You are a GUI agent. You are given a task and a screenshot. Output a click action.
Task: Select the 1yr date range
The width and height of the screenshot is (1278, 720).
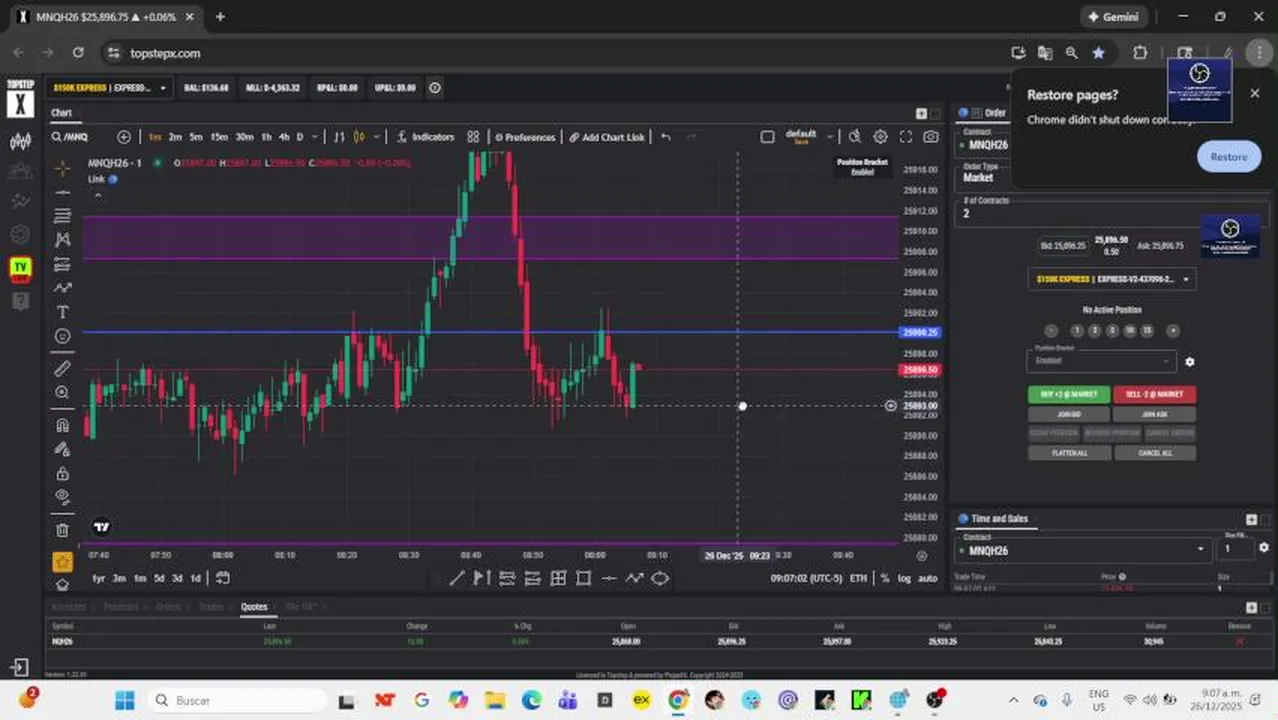coord(99,578)
